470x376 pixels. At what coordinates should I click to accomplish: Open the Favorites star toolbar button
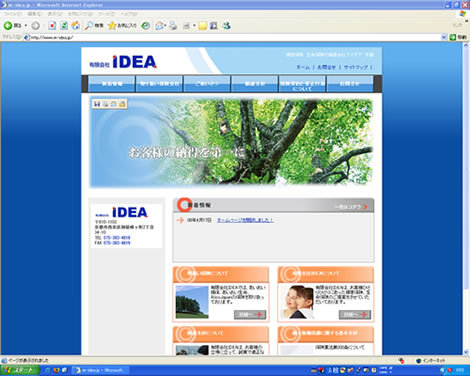tap(122, 26)
